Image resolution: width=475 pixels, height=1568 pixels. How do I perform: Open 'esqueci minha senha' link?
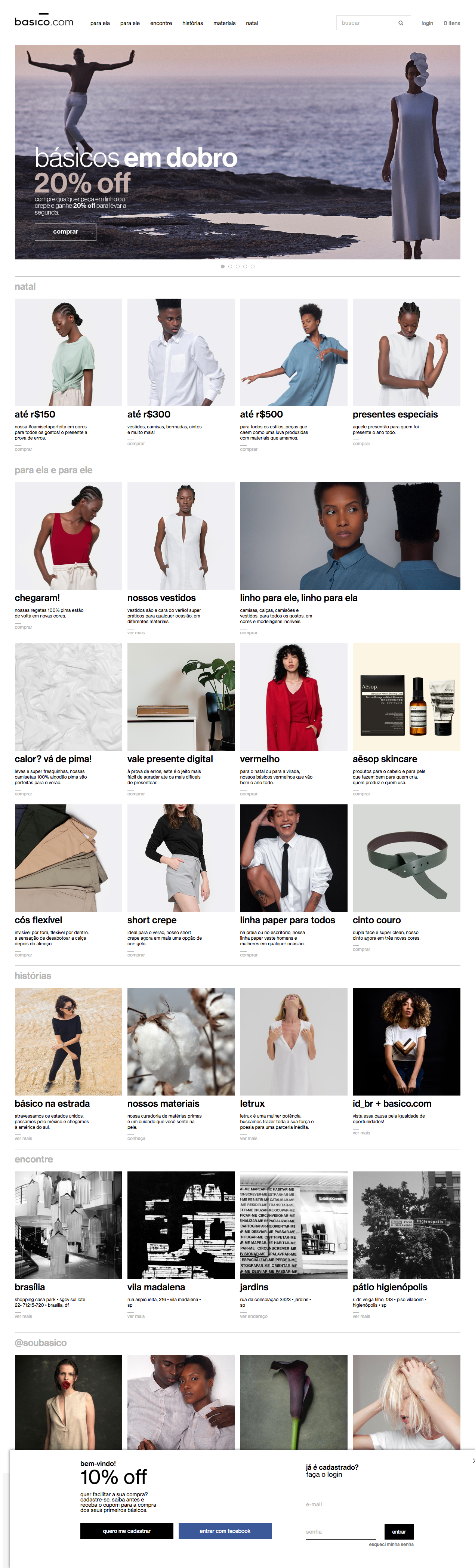(391, 1544)
